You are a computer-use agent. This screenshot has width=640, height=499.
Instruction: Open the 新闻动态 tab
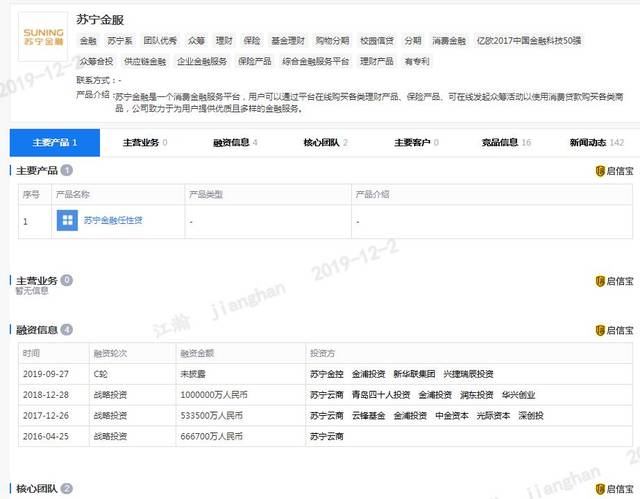[596, 142]
